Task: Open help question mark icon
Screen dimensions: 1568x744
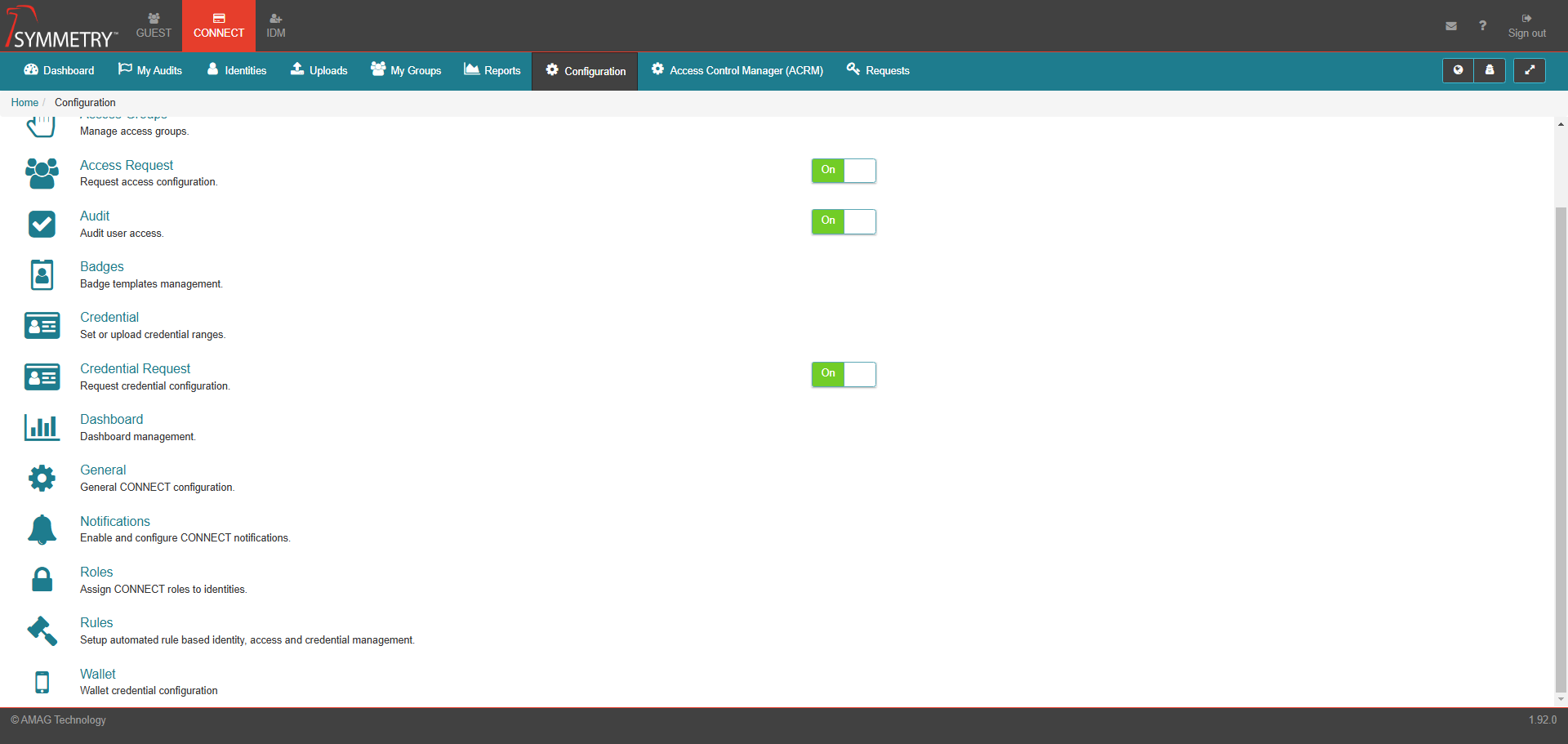Action: click(1482, 25)
